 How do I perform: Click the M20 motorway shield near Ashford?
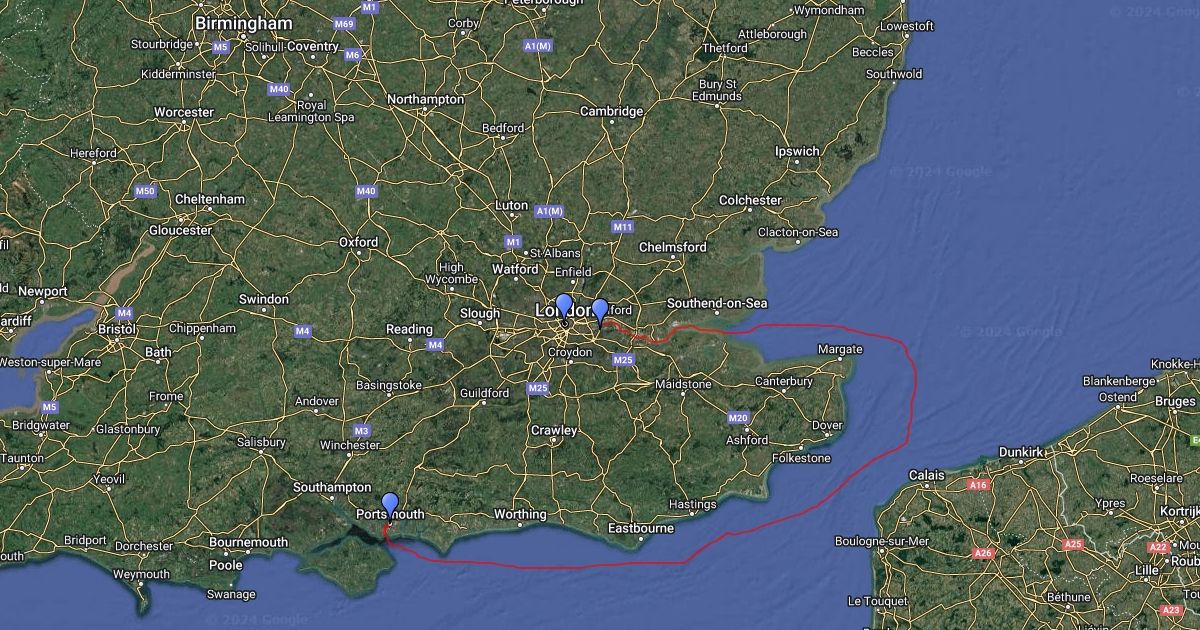pyautogui.click(x=739, y=417)
